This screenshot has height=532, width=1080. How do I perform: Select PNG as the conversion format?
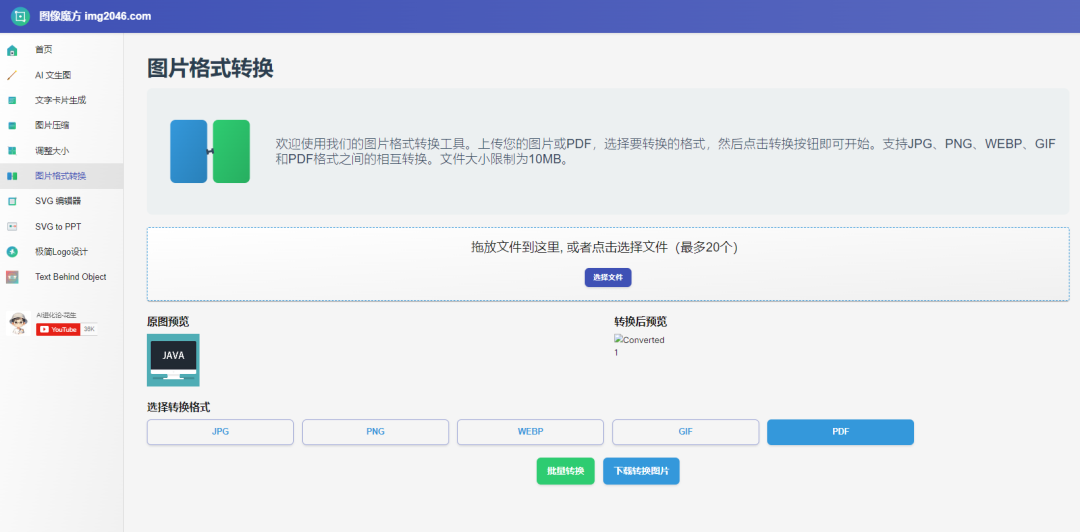tap(375, 432)
